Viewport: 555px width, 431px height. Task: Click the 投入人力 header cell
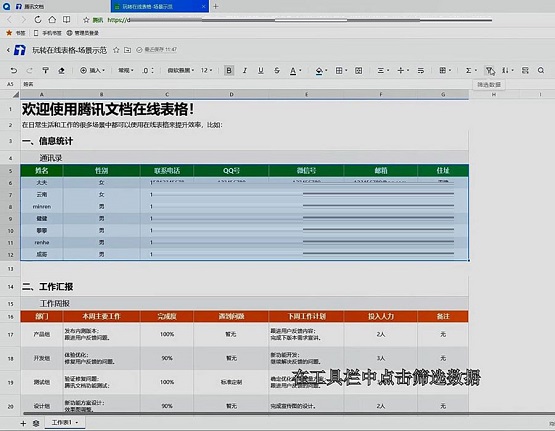pos(381,316)
